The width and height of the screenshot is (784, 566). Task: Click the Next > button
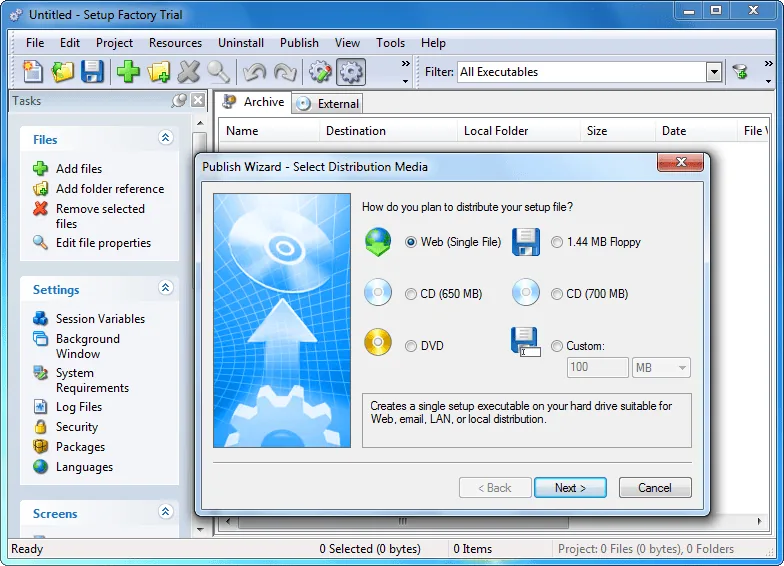click(x=570, y=488)
